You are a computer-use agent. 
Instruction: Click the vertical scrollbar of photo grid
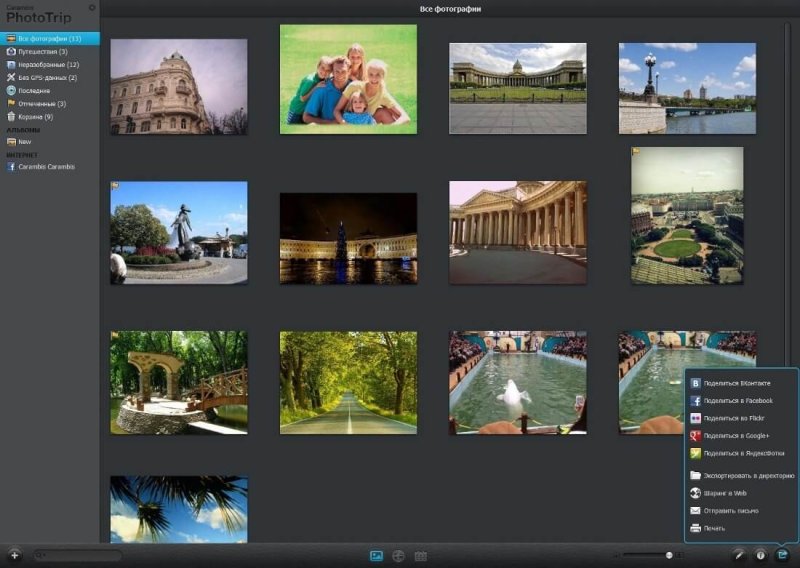tap(787, 194)
